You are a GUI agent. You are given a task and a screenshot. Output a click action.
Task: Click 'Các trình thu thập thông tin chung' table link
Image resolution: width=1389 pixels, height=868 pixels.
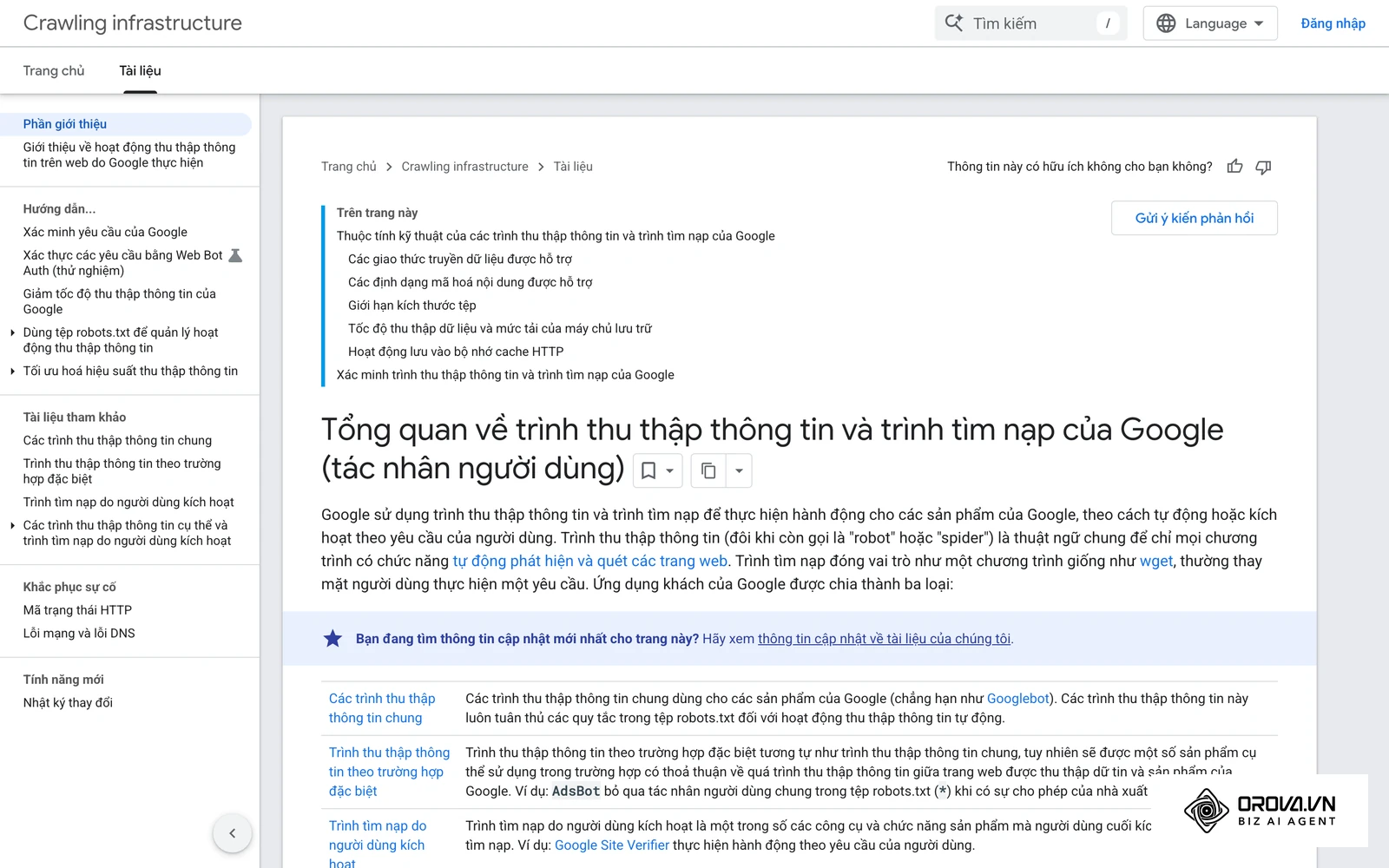(382, 708)
